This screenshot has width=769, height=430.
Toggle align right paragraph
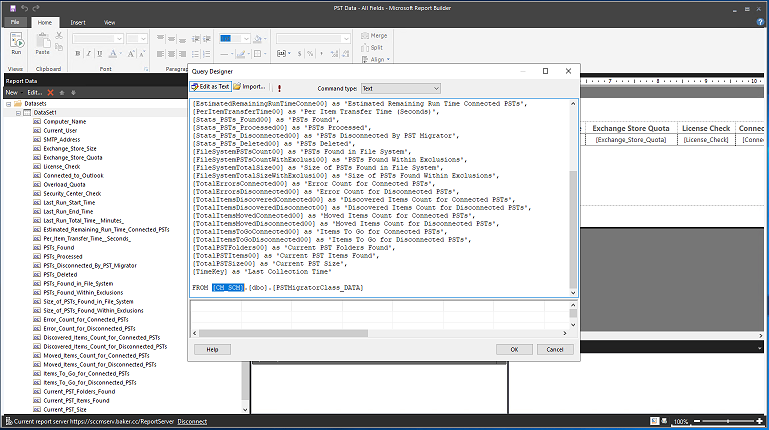pos(182,53)
